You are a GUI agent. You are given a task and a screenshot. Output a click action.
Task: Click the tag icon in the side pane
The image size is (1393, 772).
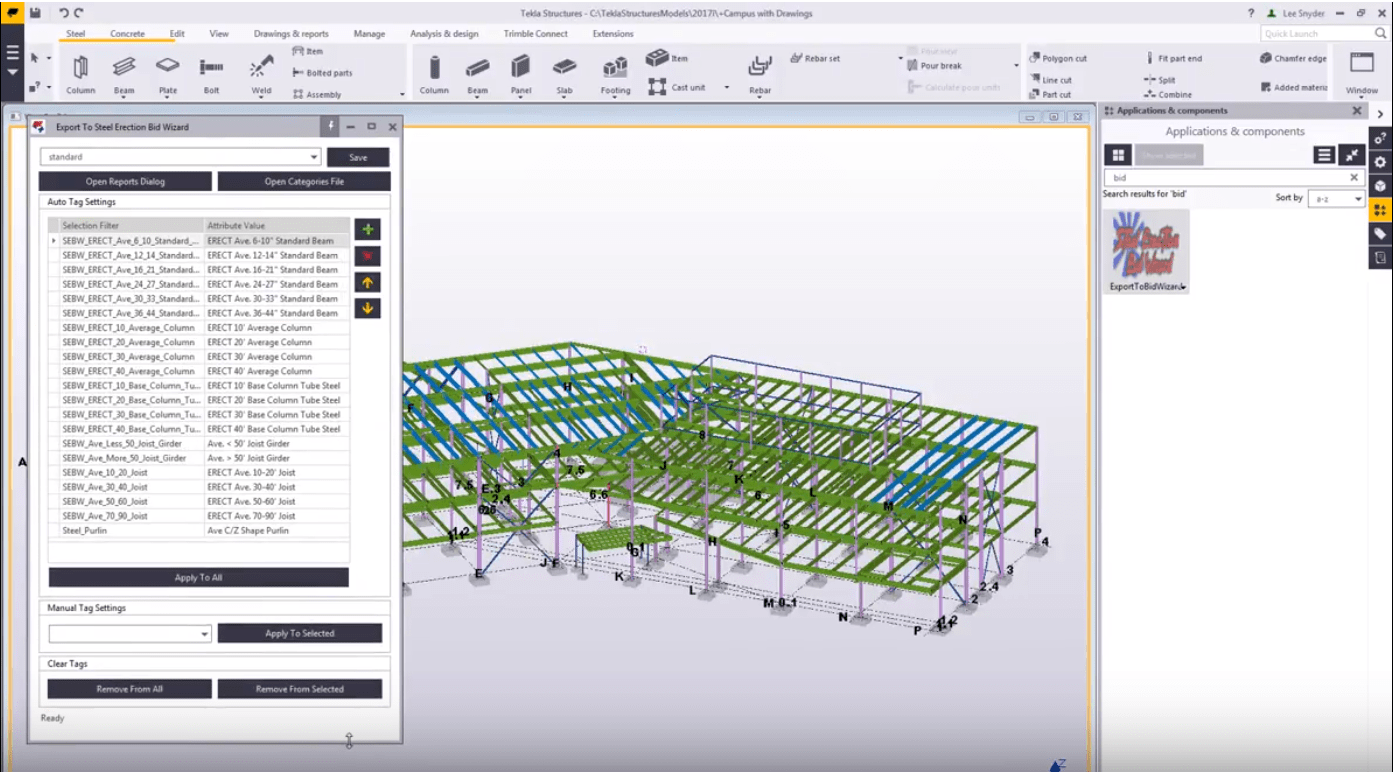(x=1380, y=234)
